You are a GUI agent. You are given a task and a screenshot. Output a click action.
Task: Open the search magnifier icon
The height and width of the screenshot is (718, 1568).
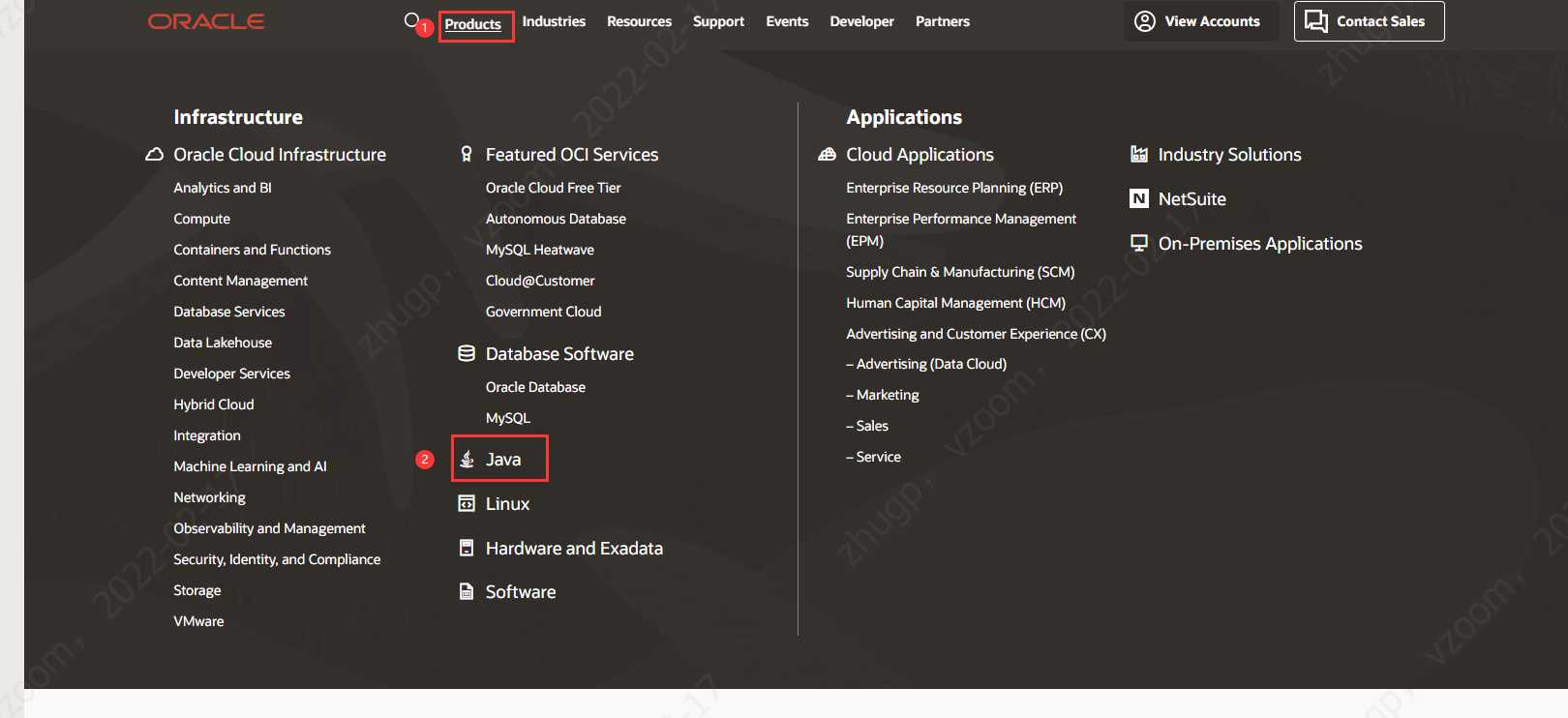coord(411,20)
